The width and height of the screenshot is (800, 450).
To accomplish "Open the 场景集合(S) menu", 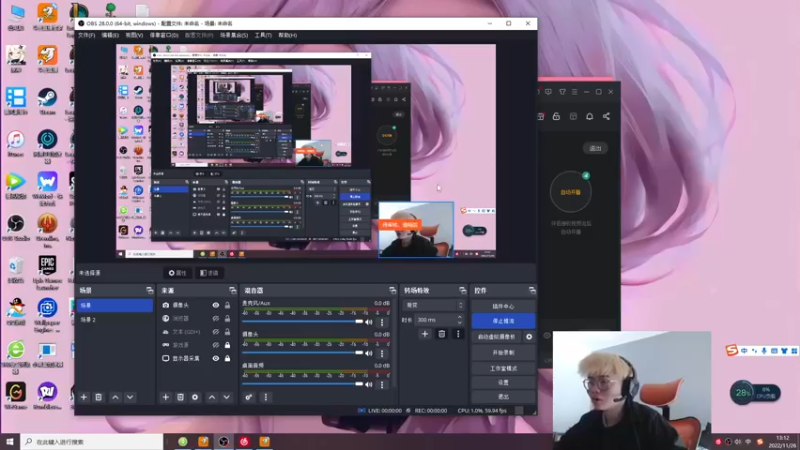I will 234,35.
